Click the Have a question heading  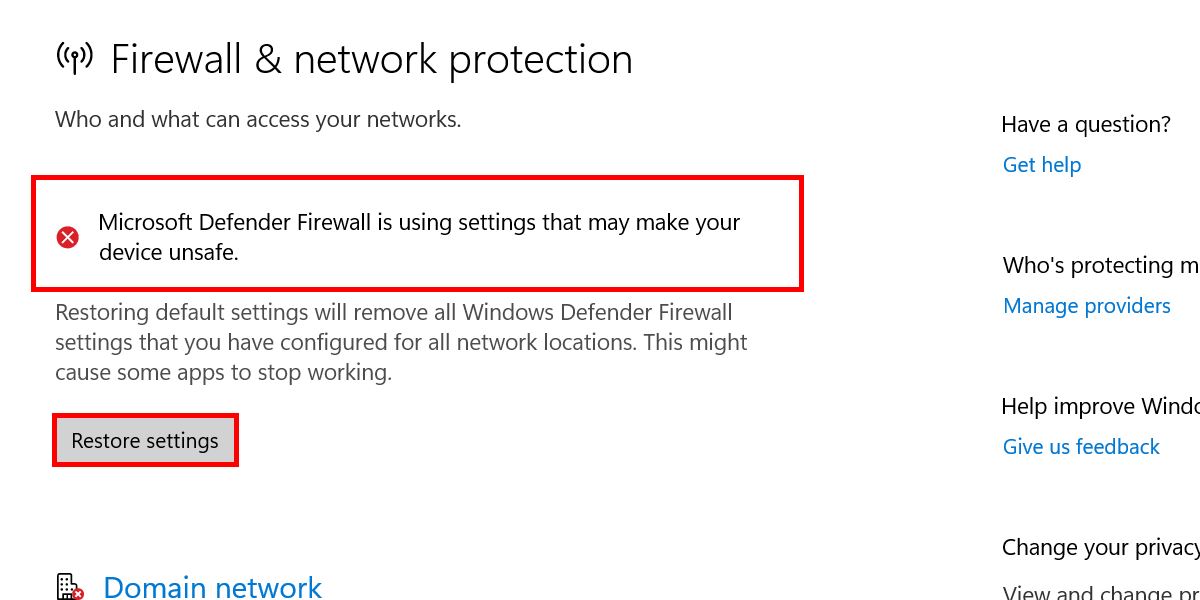(1086, 124)
